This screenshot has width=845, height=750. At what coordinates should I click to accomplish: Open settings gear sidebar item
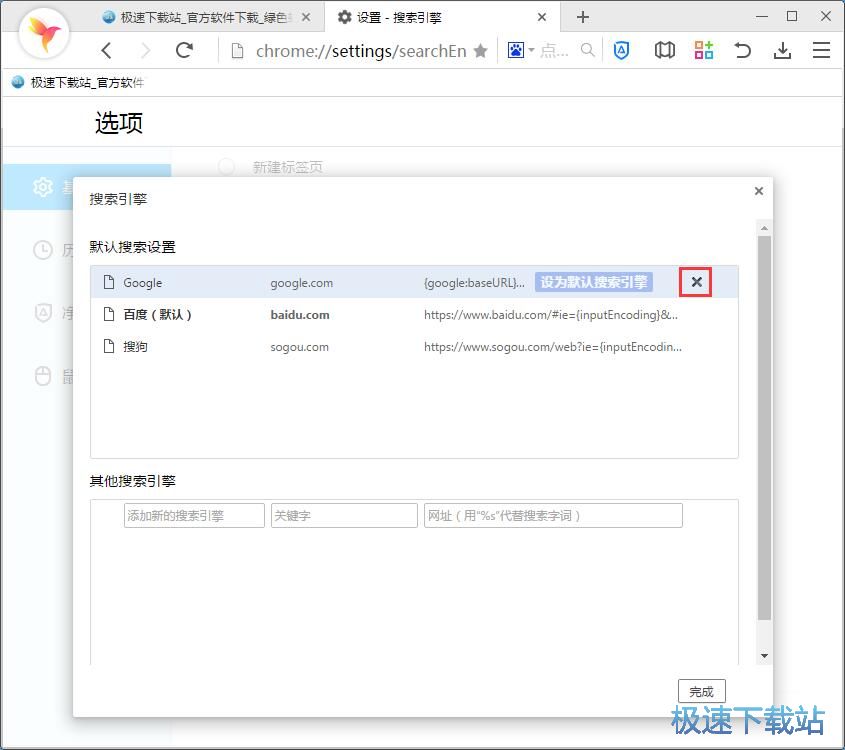coord(43,187)
